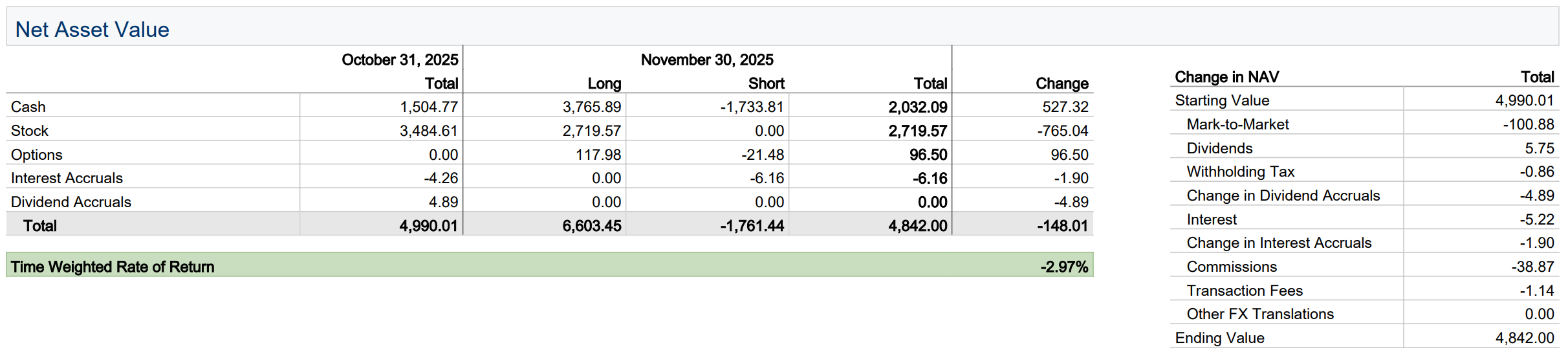Viewport: 1568px width, 354px height.
Task: Click the Change in NAV table heading
Action: 1226,77
